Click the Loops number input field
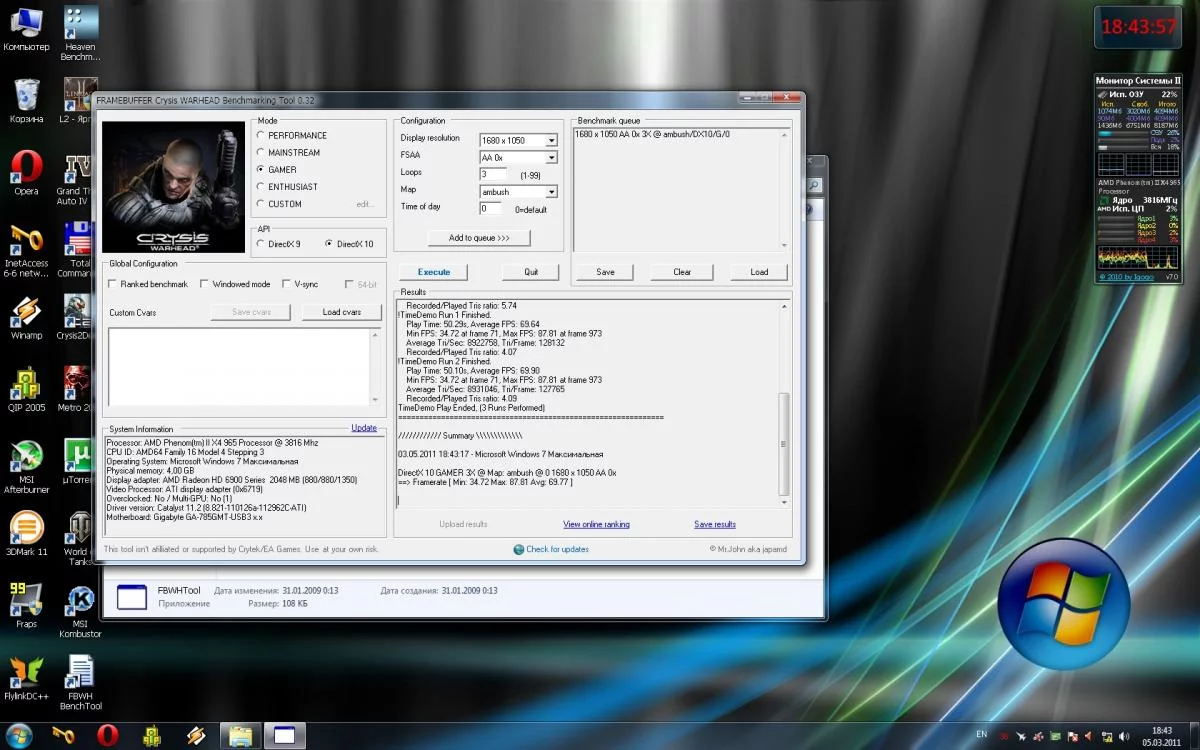The height and width of the screenshot is (750, 1200). [x=493, y=174]
